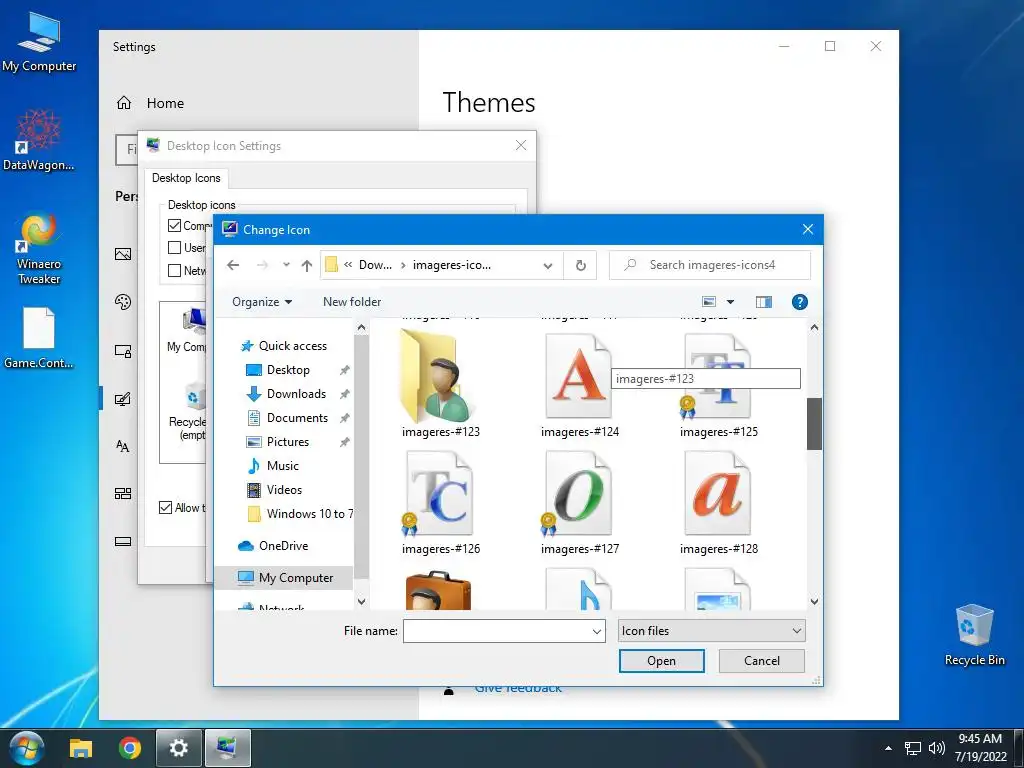Toggle the preview pane
1024x768 pixels.
coord(763,302)
